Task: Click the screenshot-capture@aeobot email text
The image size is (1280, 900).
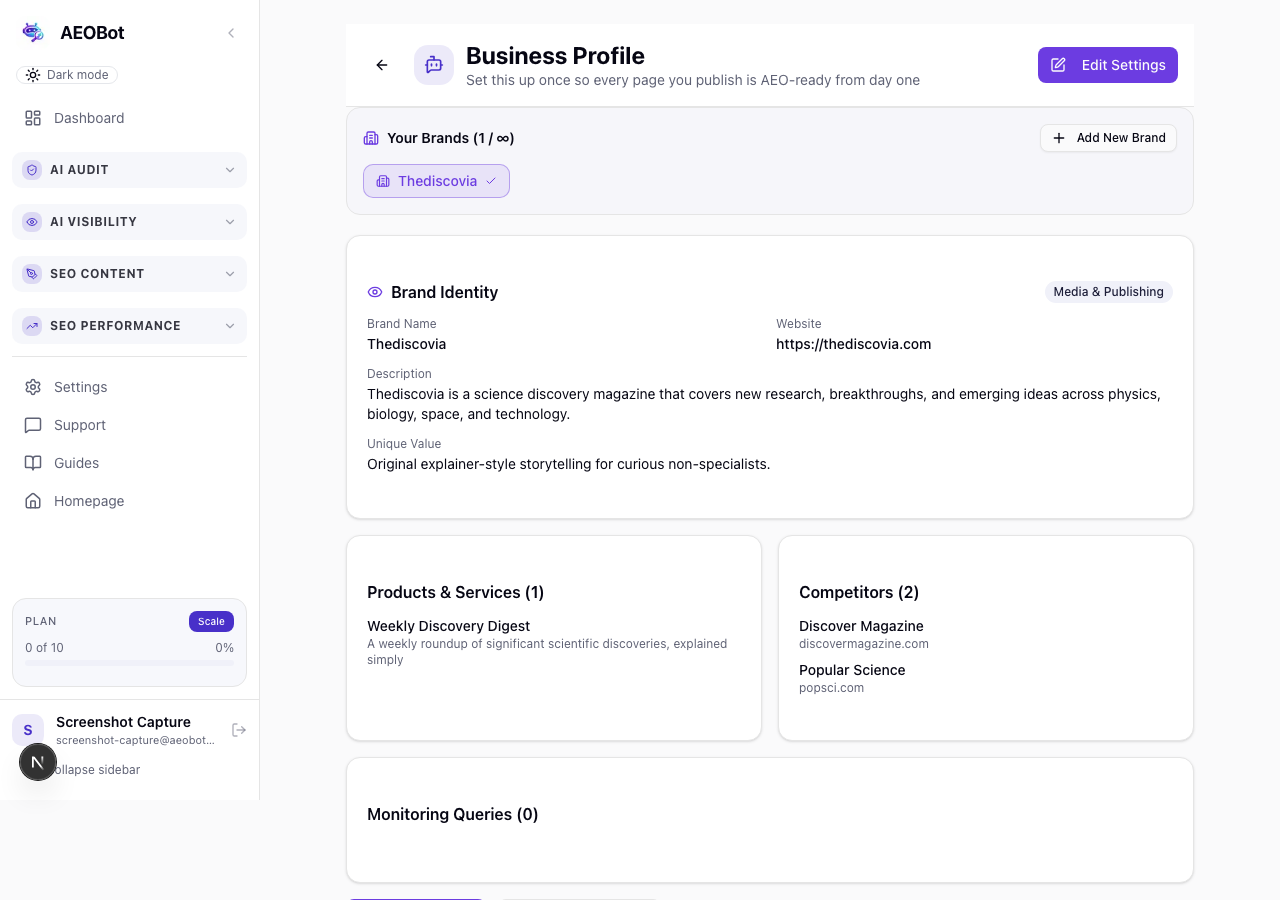Action: point(136,740)
